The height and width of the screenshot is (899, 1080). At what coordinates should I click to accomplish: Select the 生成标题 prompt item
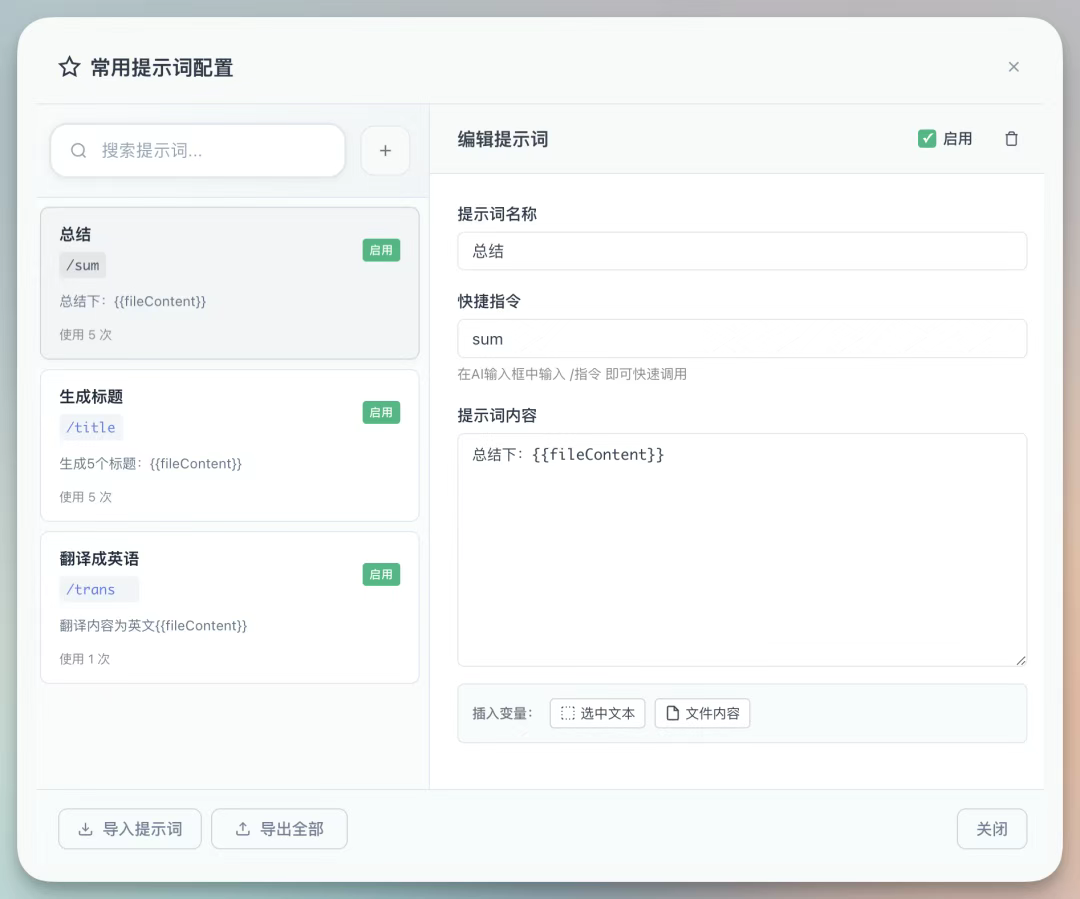click(x=229, y=445)
